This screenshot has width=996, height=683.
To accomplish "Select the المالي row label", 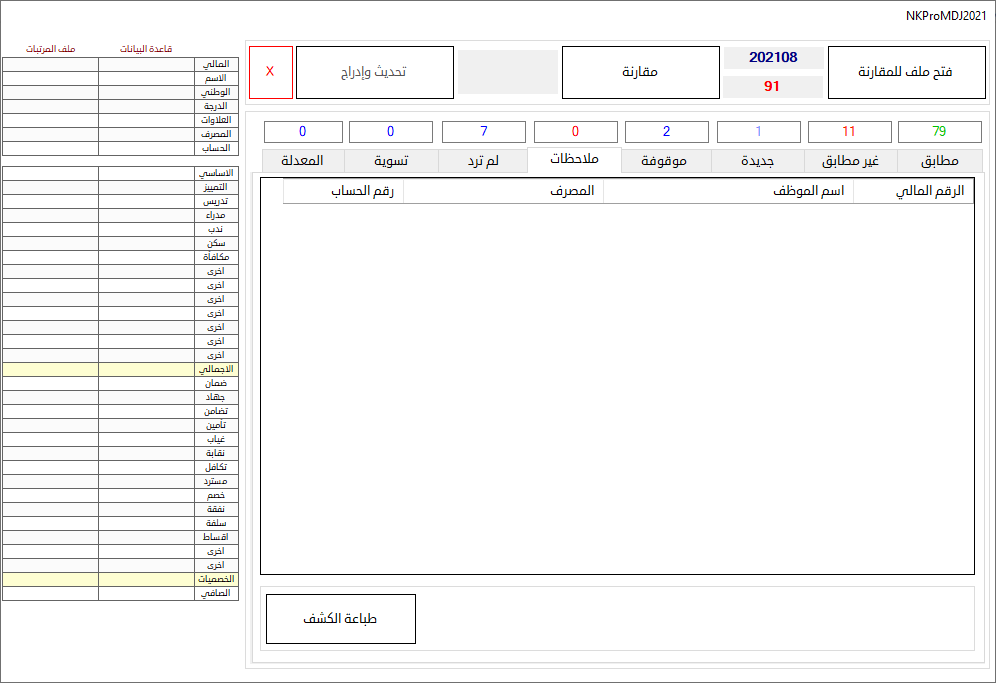I will click(217, 64).
